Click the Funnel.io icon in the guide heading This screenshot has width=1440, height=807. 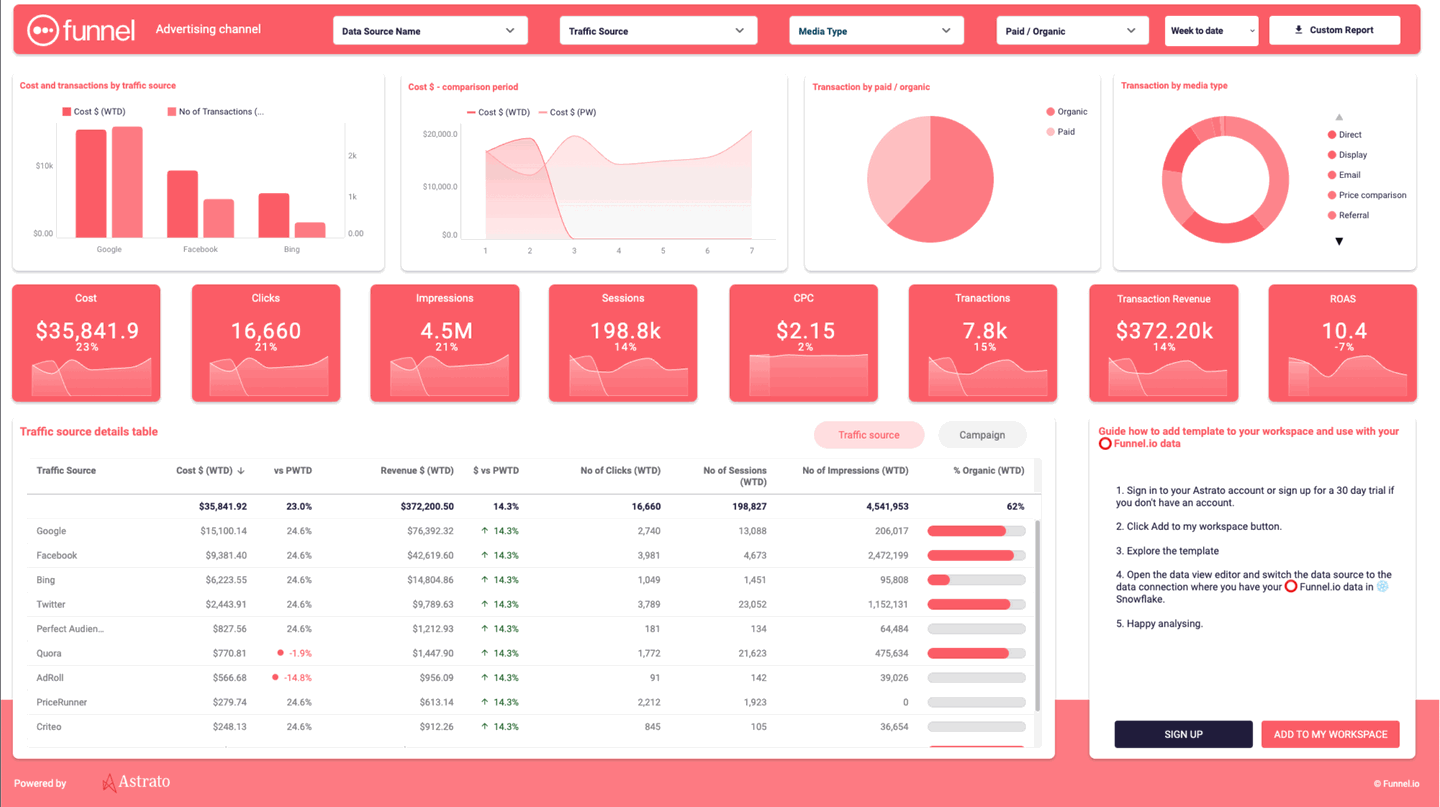pyautogui.click(x=1105, y=444)
